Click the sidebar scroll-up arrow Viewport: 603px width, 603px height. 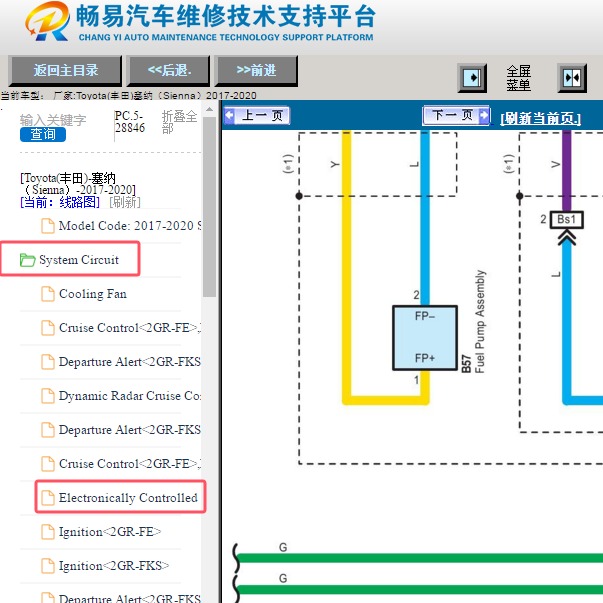210,110
